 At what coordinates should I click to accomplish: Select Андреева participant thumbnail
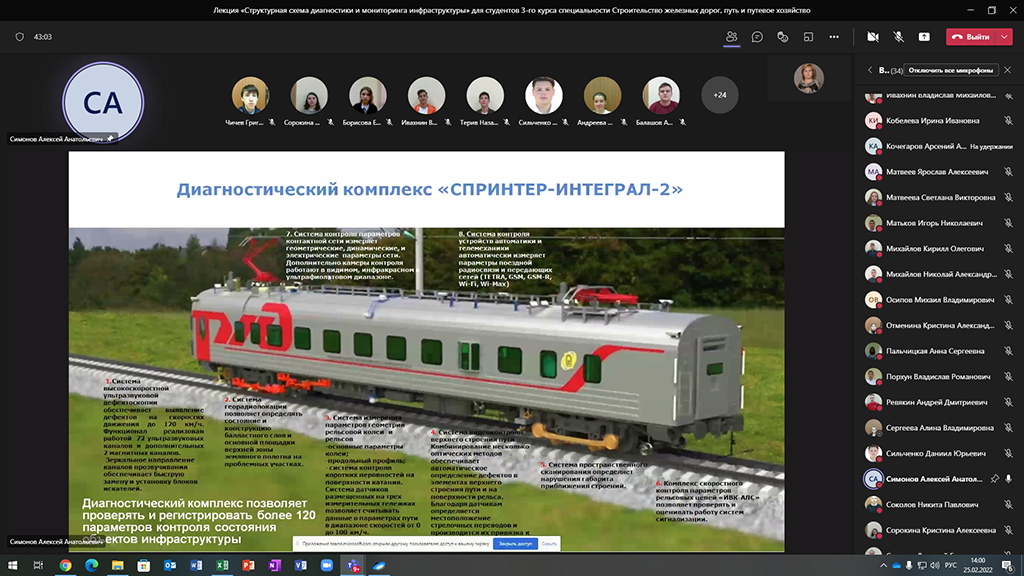tap(602, 95)
